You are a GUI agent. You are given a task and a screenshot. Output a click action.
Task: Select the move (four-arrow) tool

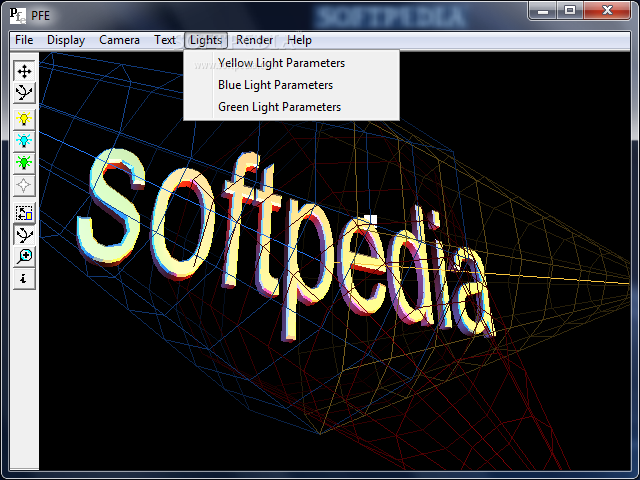(x=24, y=71)
